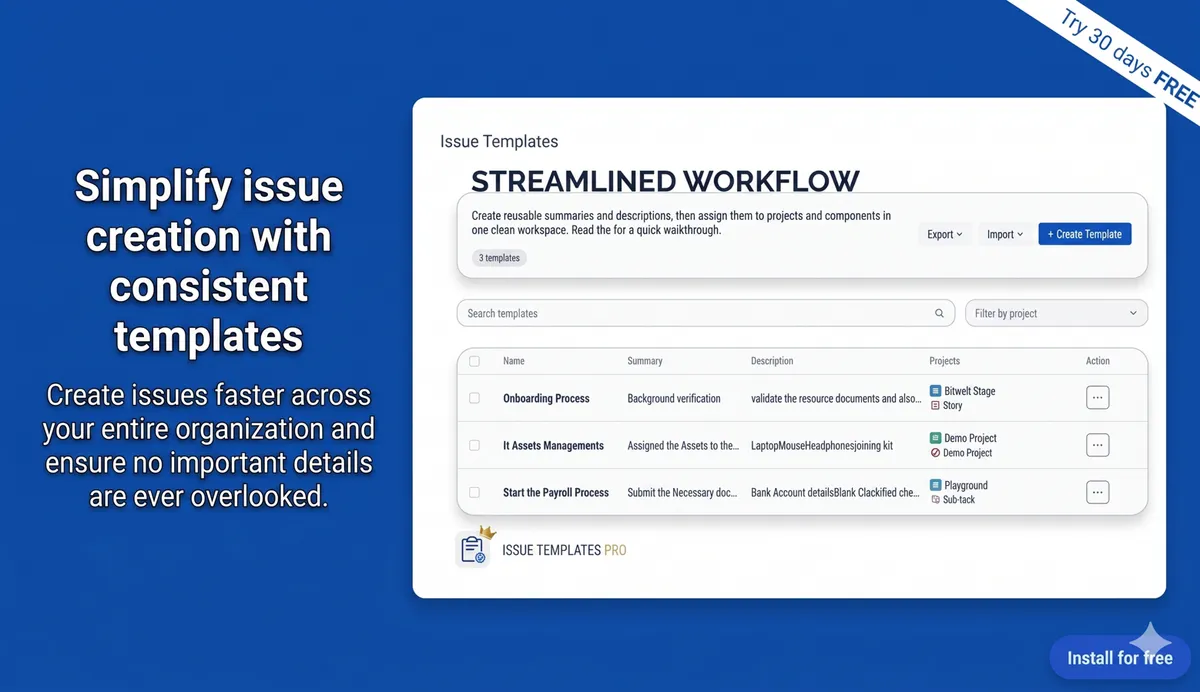This screenshot has width=1200, height=692.
Task: Click the sparkle icon on Install button
Action: pyautogui.click(x=1151, y=640)
